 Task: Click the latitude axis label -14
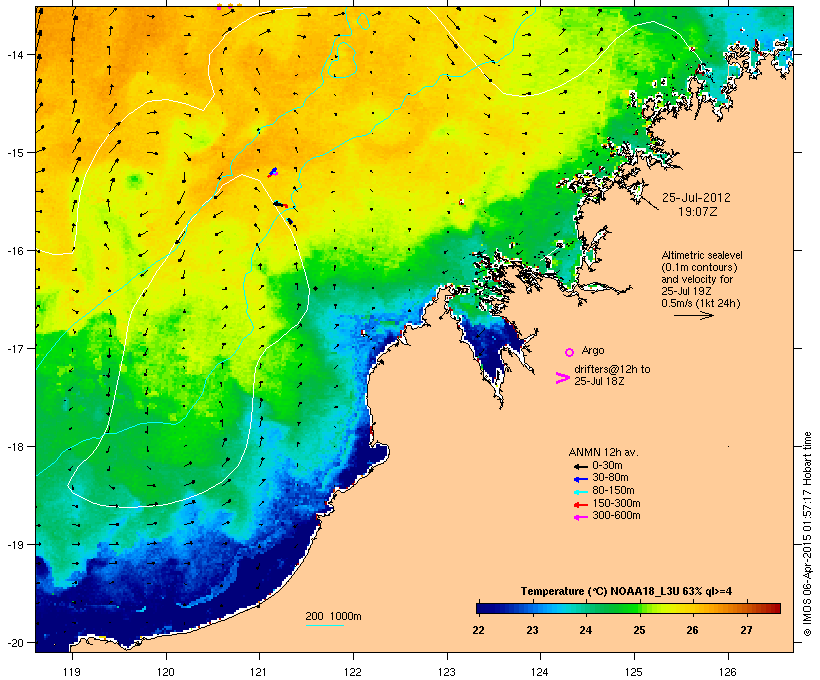click(15, 54)
